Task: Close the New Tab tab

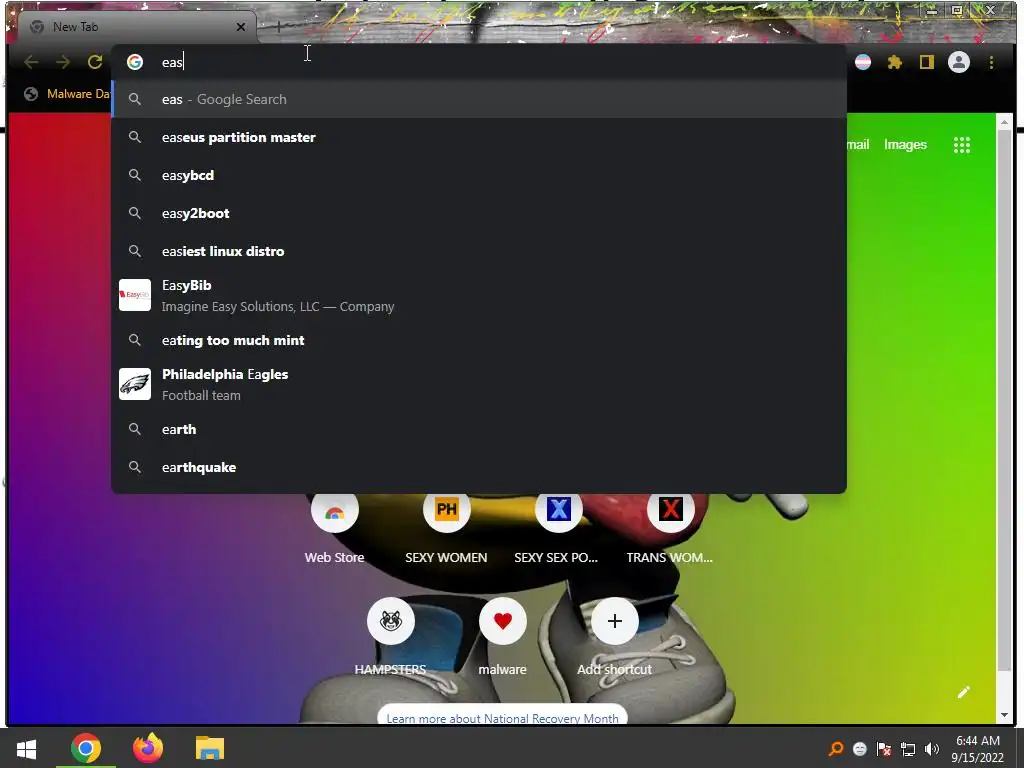Action: point(241,27)
